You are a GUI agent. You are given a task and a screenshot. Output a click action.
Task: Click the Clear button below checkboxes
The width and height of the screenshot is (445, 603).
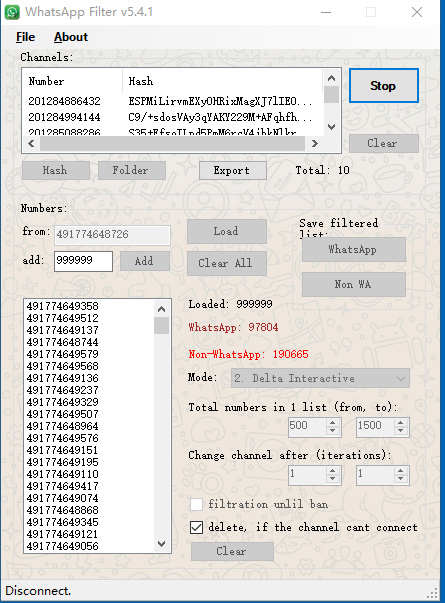pos(232,551)
